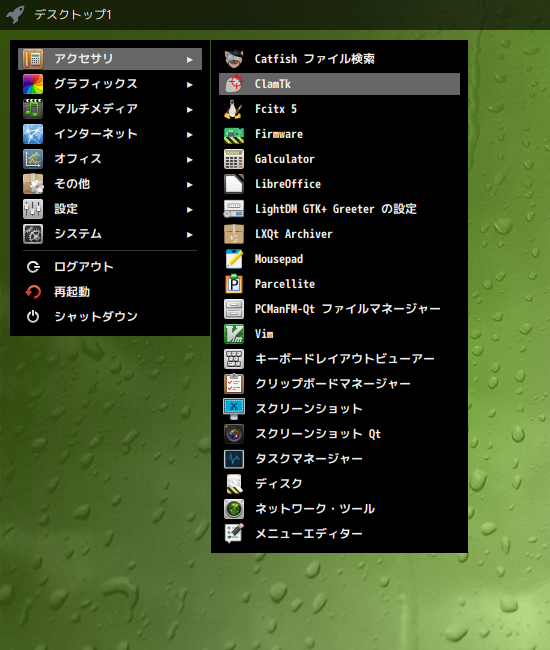This screenshot has height=650, width=550.
Task: Select ログアウト to log out
Action: (x=110, y=267)
